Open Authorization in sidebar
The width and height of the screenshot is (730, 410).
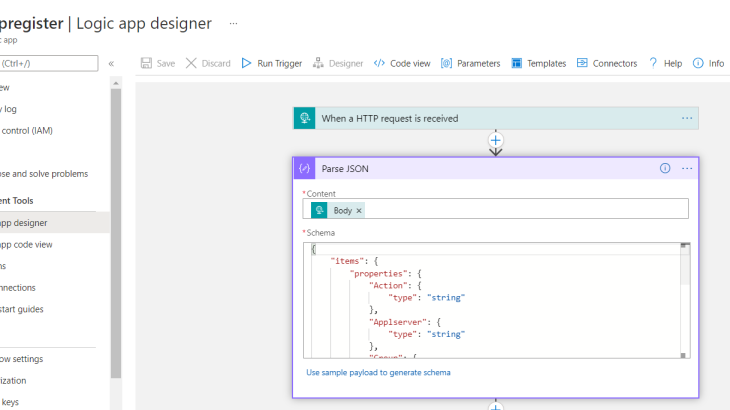tap(13, 380)
